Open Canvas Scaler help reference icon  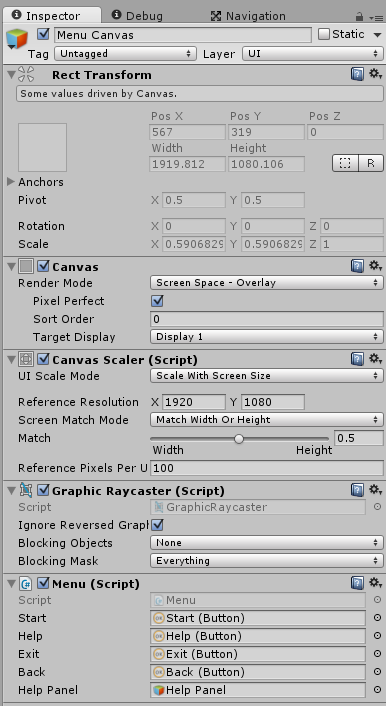[357, 359]
